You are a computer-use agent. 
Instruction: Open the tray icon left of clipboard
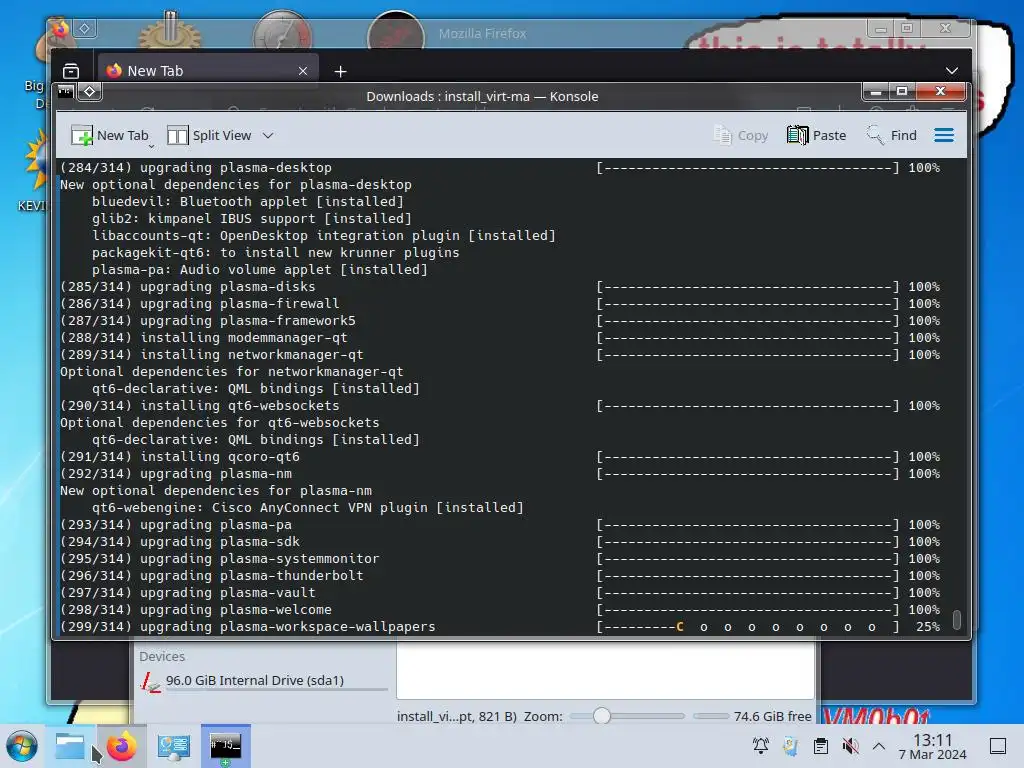point(790,745)
